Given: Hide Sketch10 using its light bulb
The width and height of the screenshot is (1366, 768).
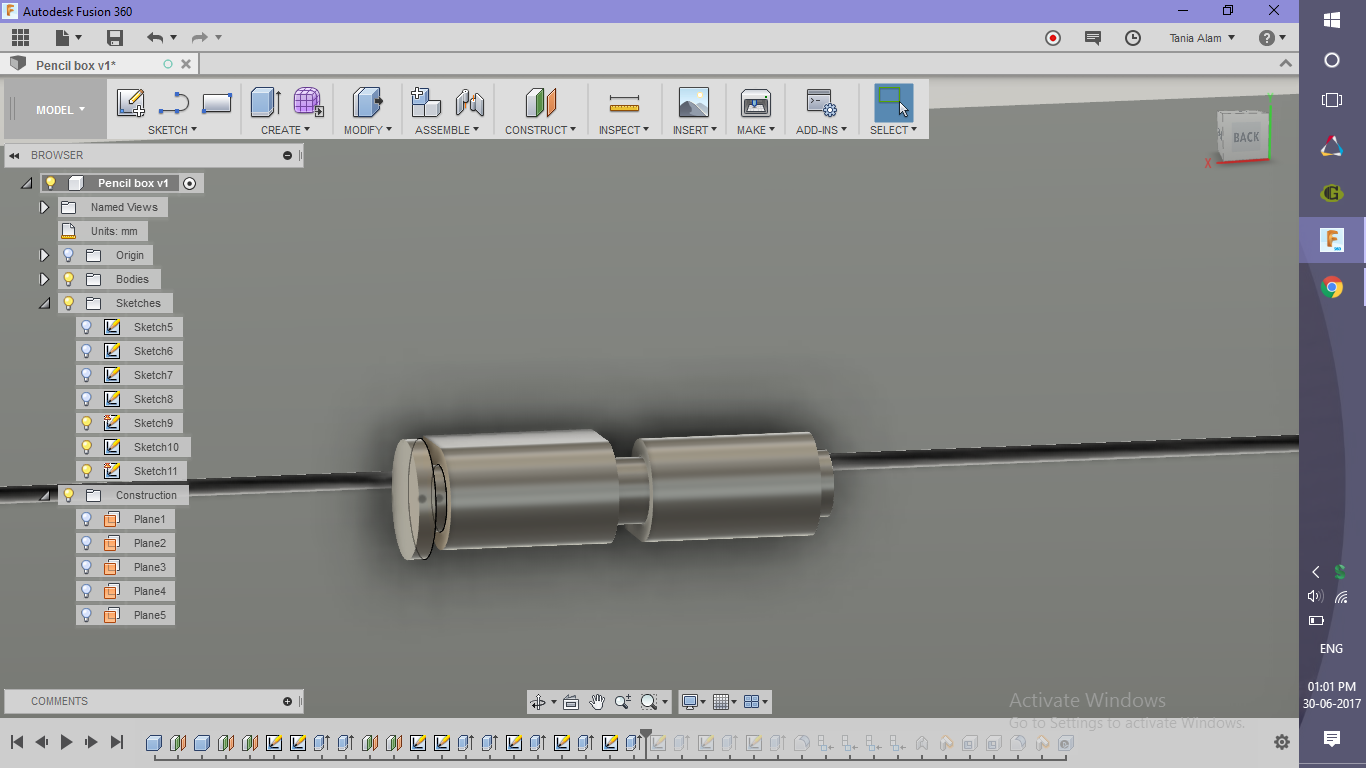Looking at the screenshot, I should click(87, 447).
